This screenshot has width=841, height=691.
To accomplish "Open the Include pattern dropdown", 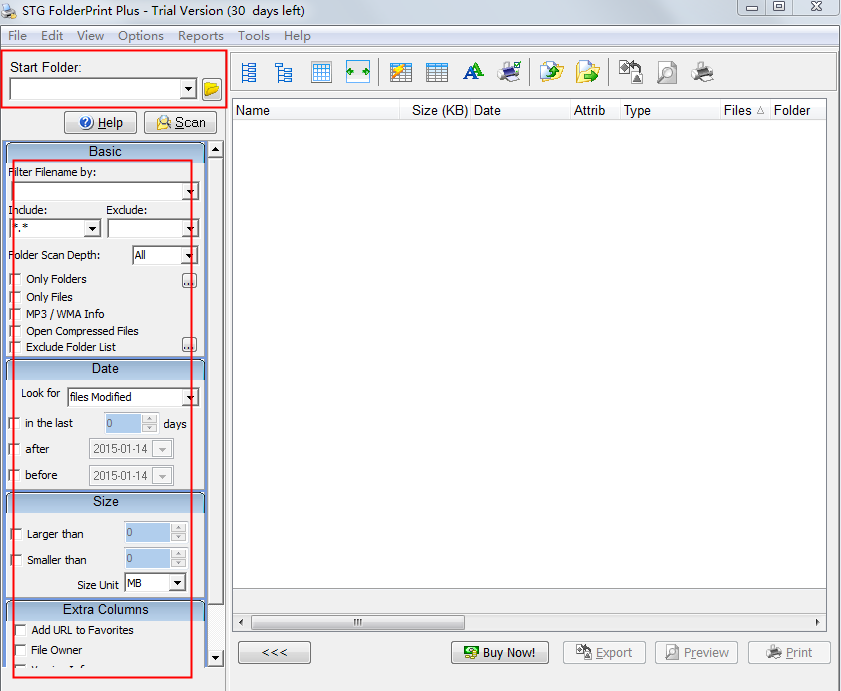I will [92, 229].
